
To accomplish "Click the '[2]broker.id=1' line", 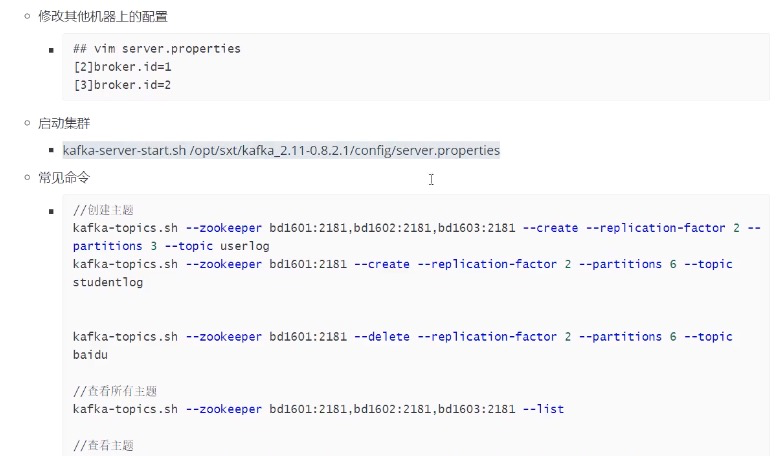I will pyautogui.click(x=115, y=67).
